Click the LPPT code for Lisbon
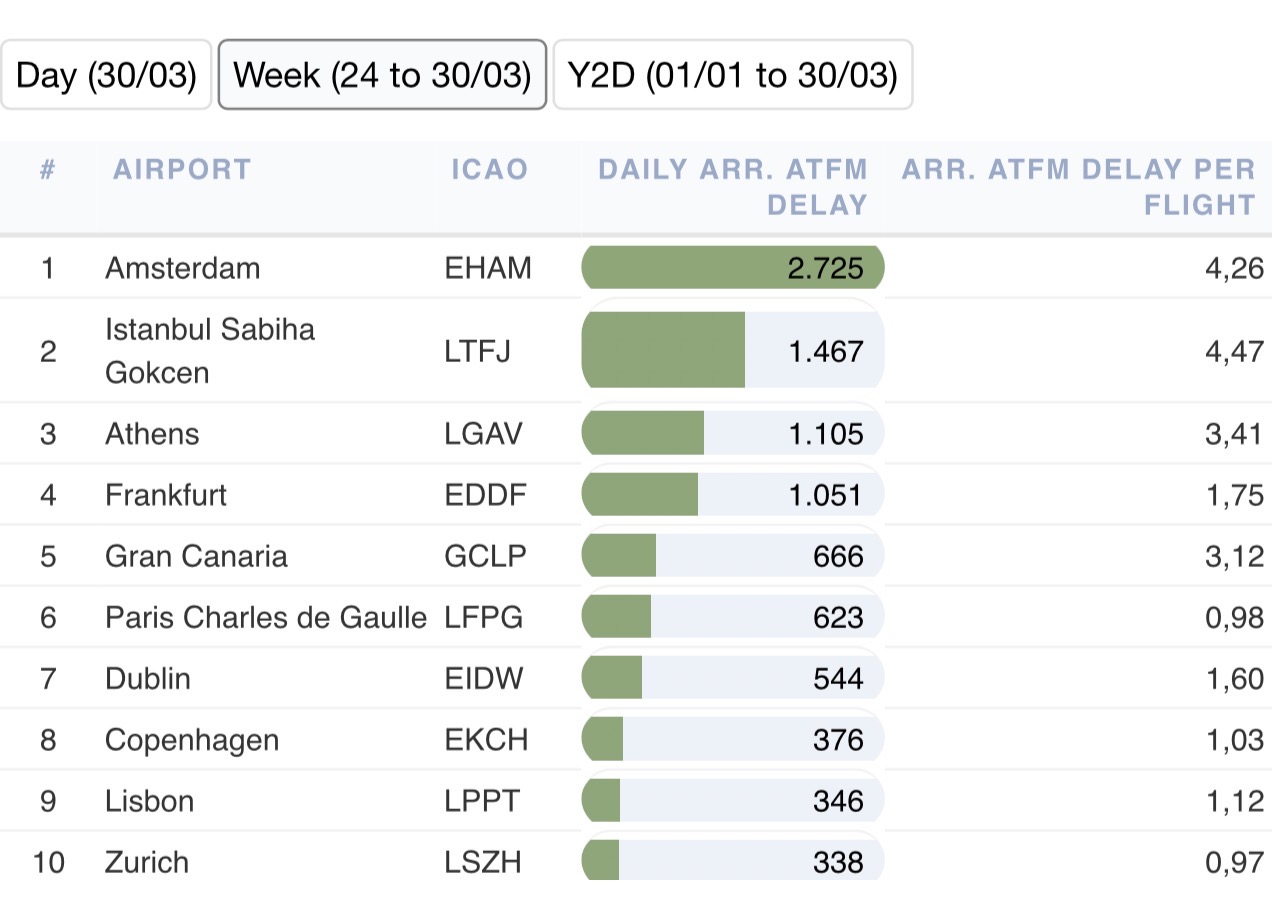 (x=482, y=801)
